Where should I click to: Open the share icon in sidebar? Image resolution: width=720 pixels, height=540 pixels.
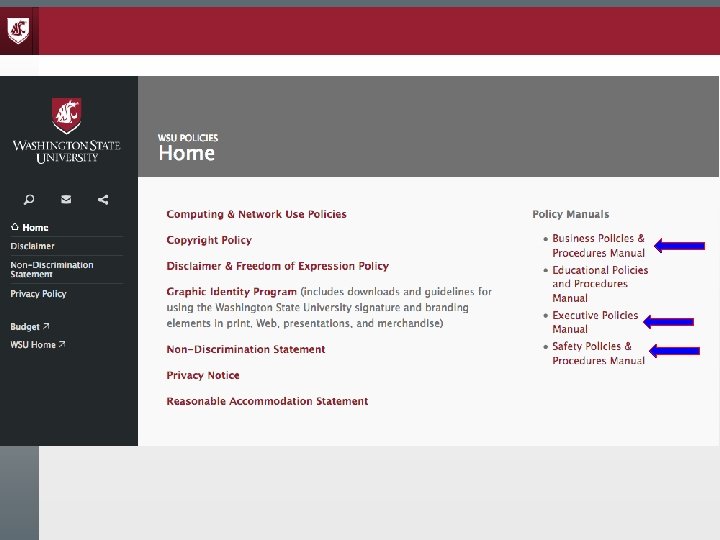103,199
